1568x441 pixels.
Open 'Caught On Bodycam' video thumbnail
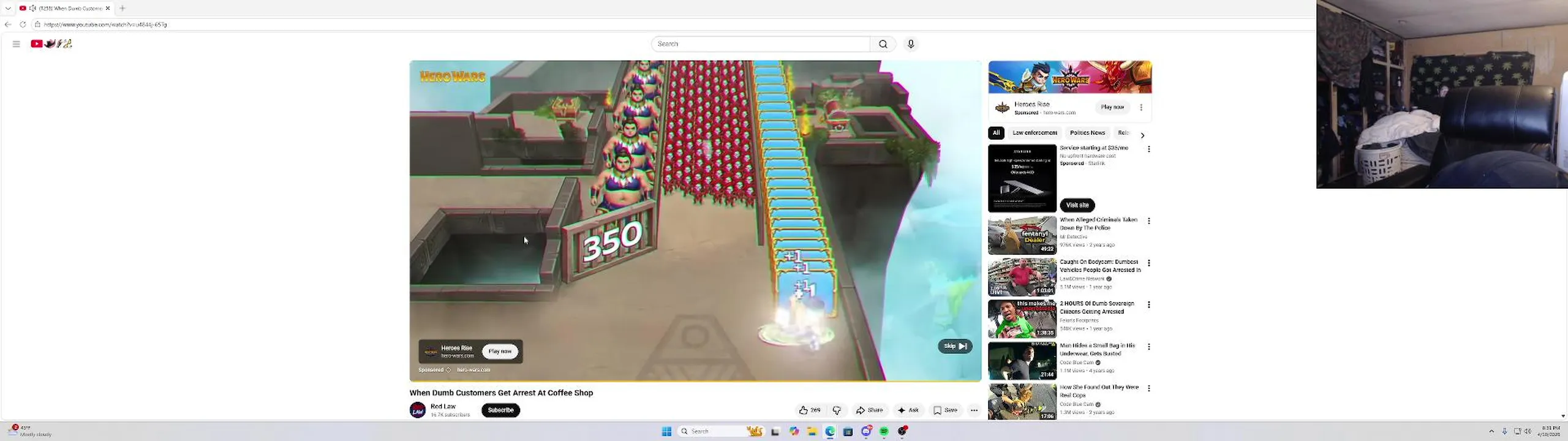pos(1022,277)
